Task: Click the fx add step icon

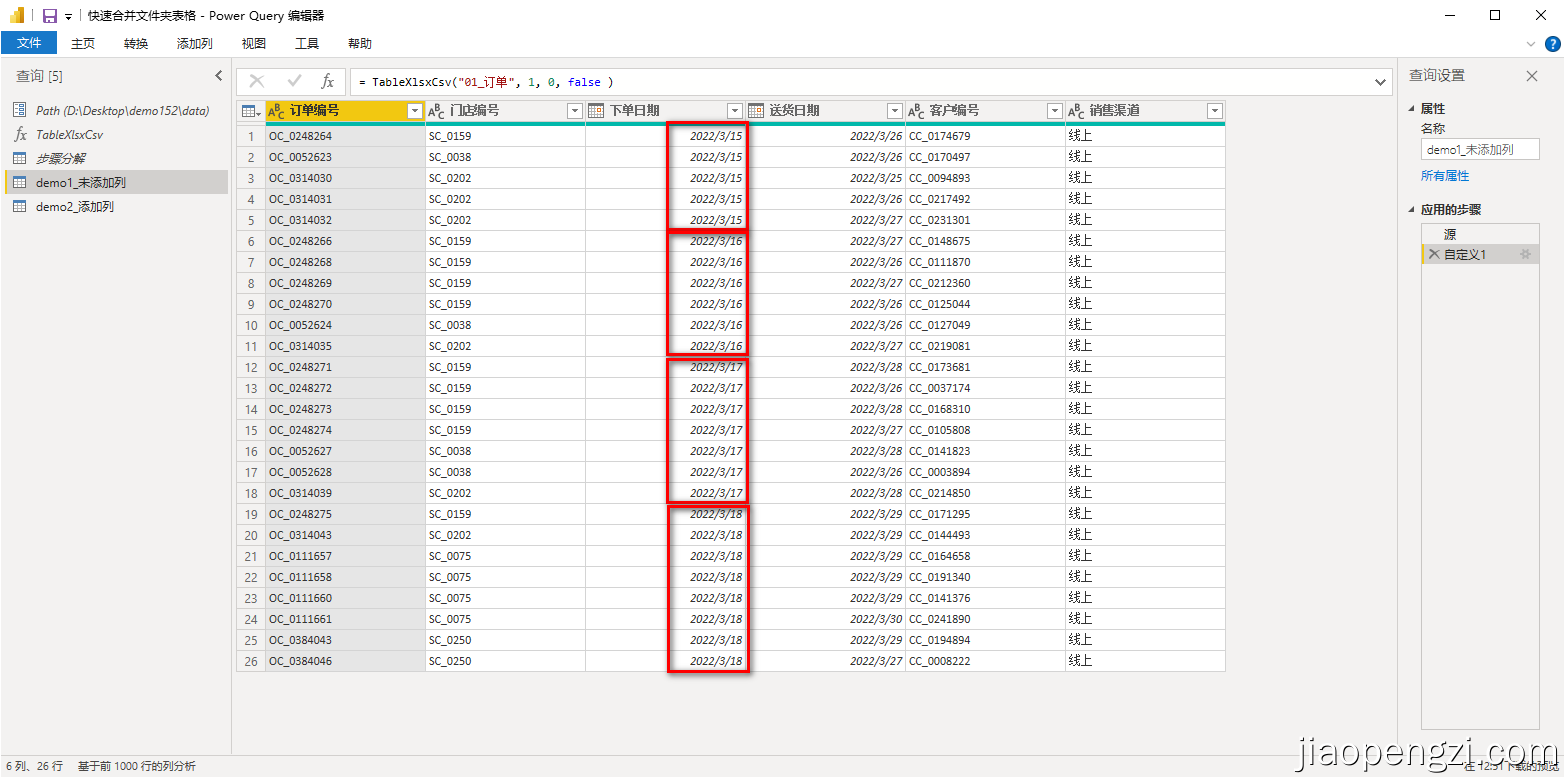Action: pos(327,82)
